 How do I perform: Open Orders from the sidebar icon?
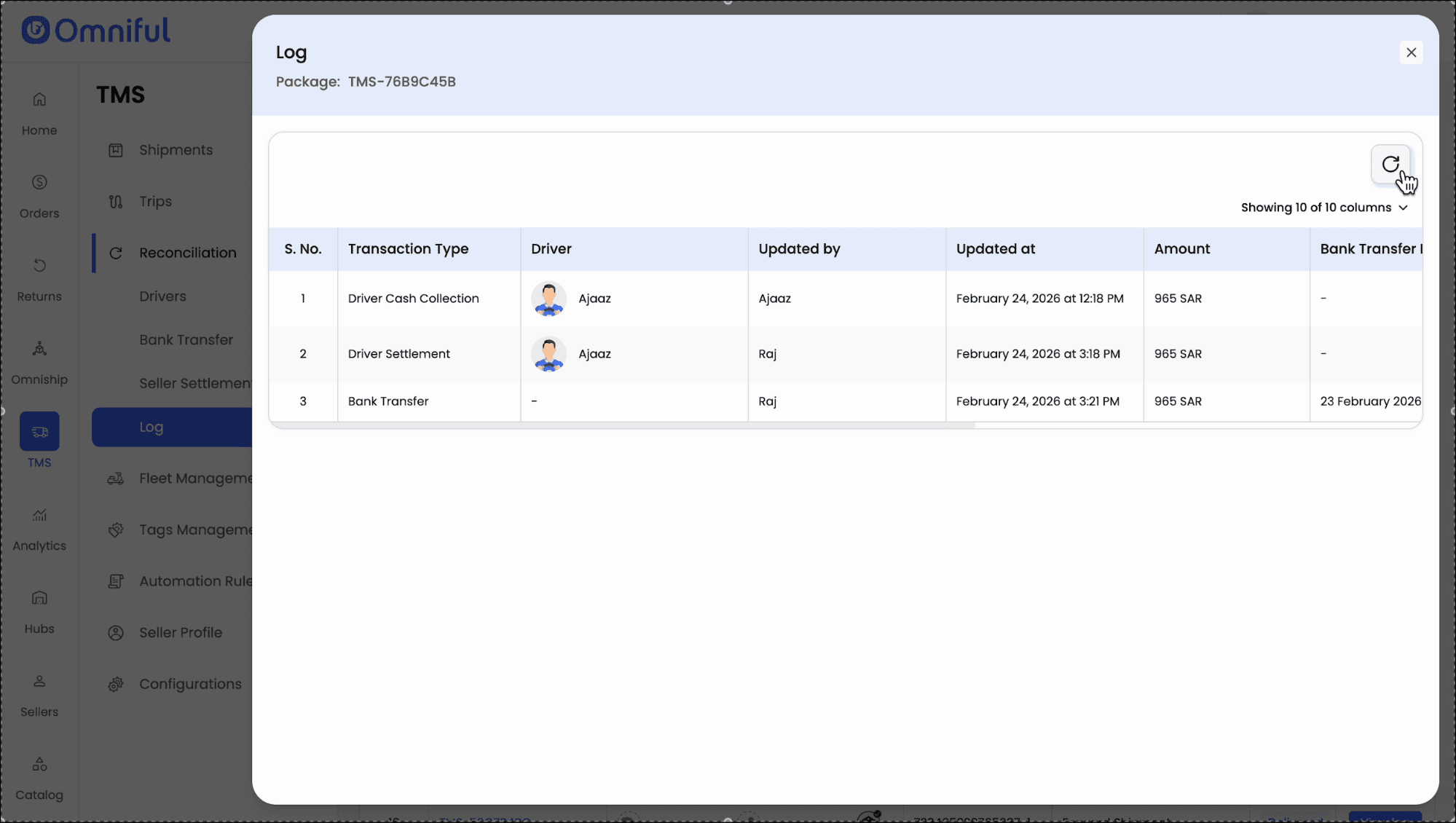[x=39, y=183]
